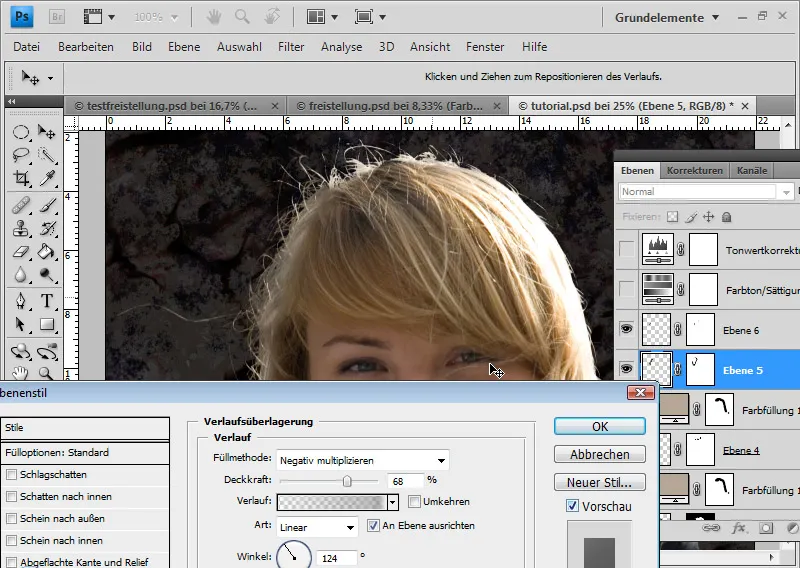Open the Füllmethode dropdown
Image resolution: width=800 pixels, height=568 pixels.
tap(363, 460)
